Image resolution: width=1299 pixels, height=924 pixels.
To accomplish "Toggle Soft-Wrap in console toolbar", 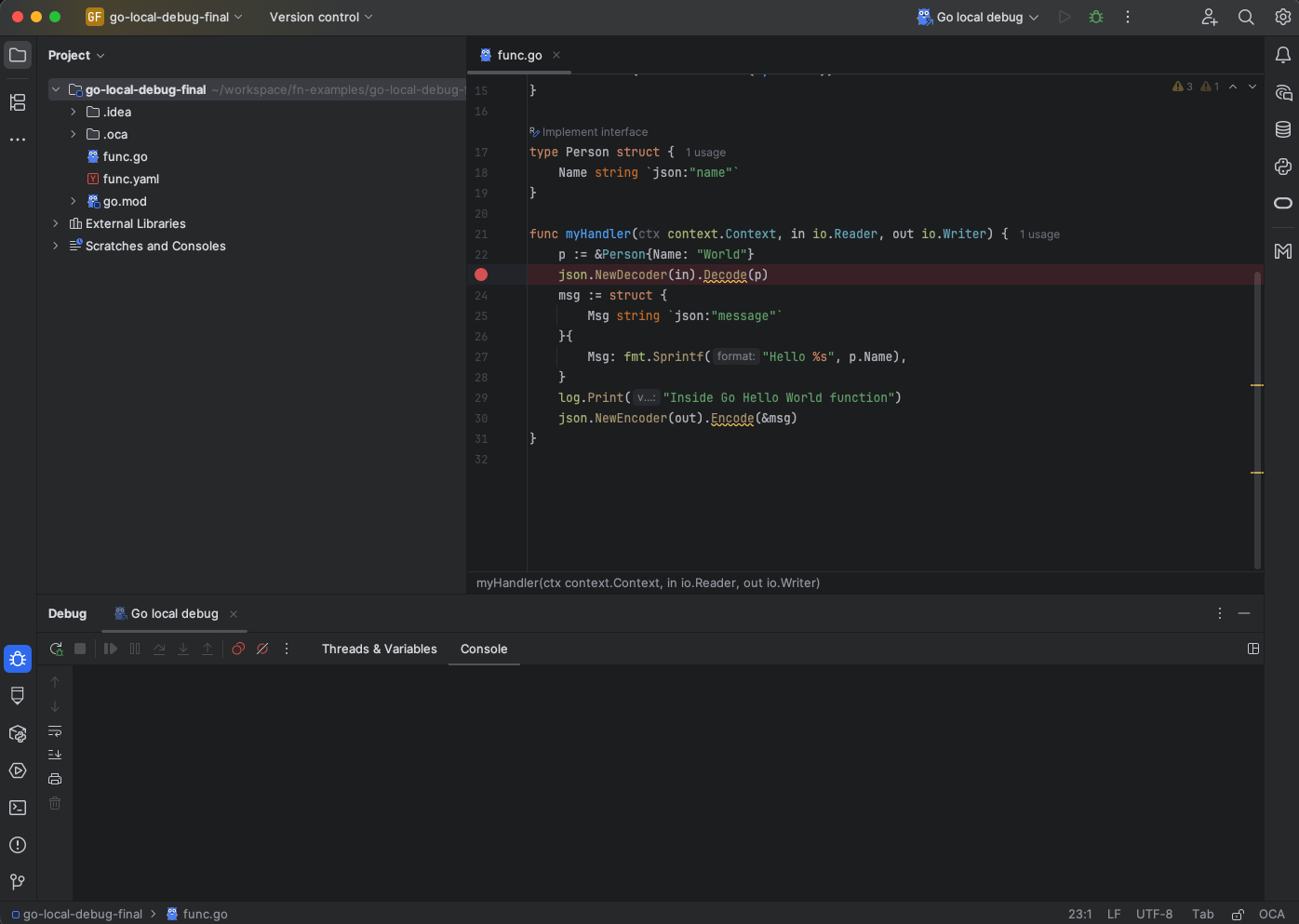I will click(x=55, y=730).
